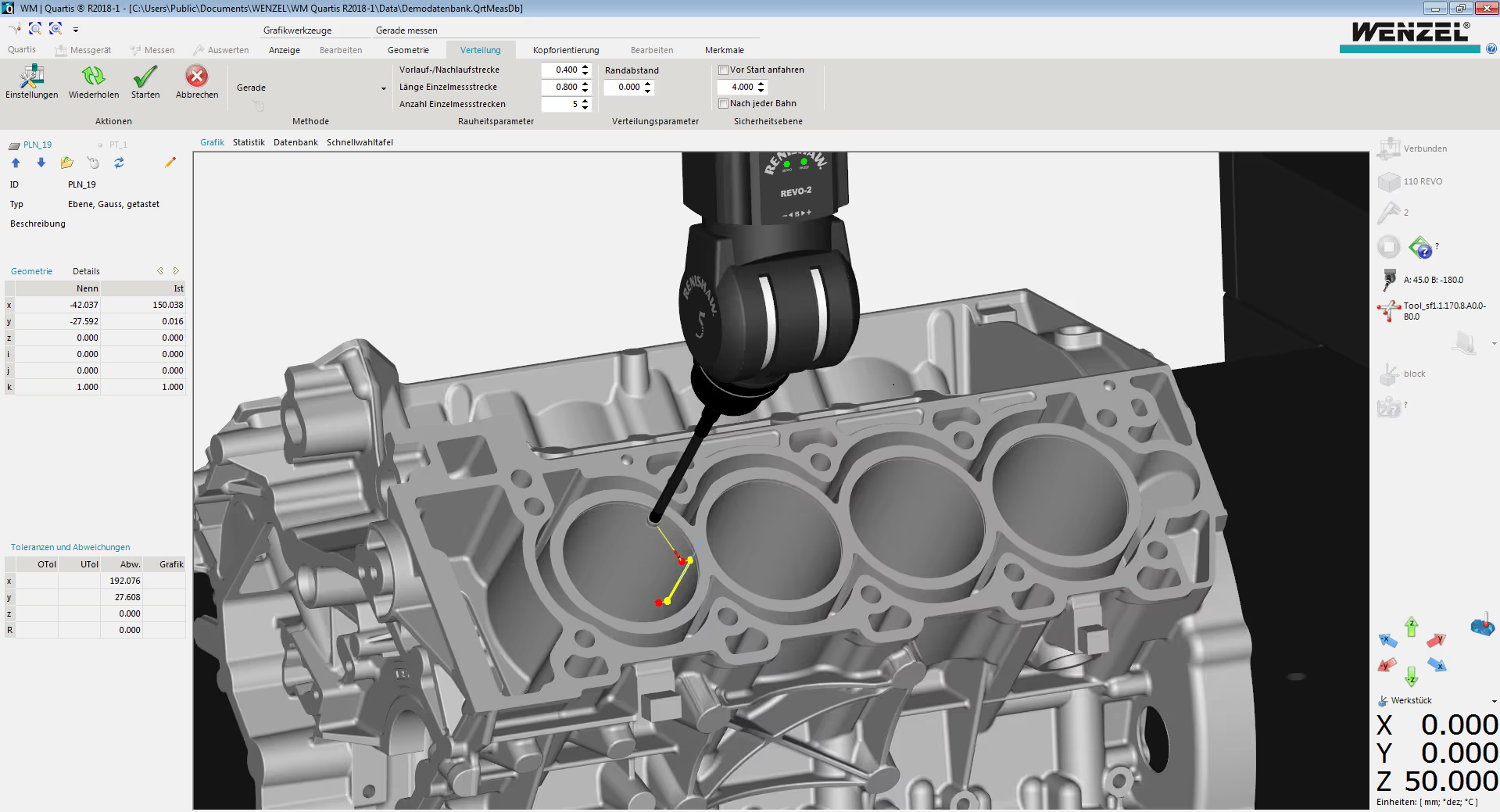1500x812 pixels.
Task: Click the probe tool Tool_sf1 icon
Action: (1389, 310)
